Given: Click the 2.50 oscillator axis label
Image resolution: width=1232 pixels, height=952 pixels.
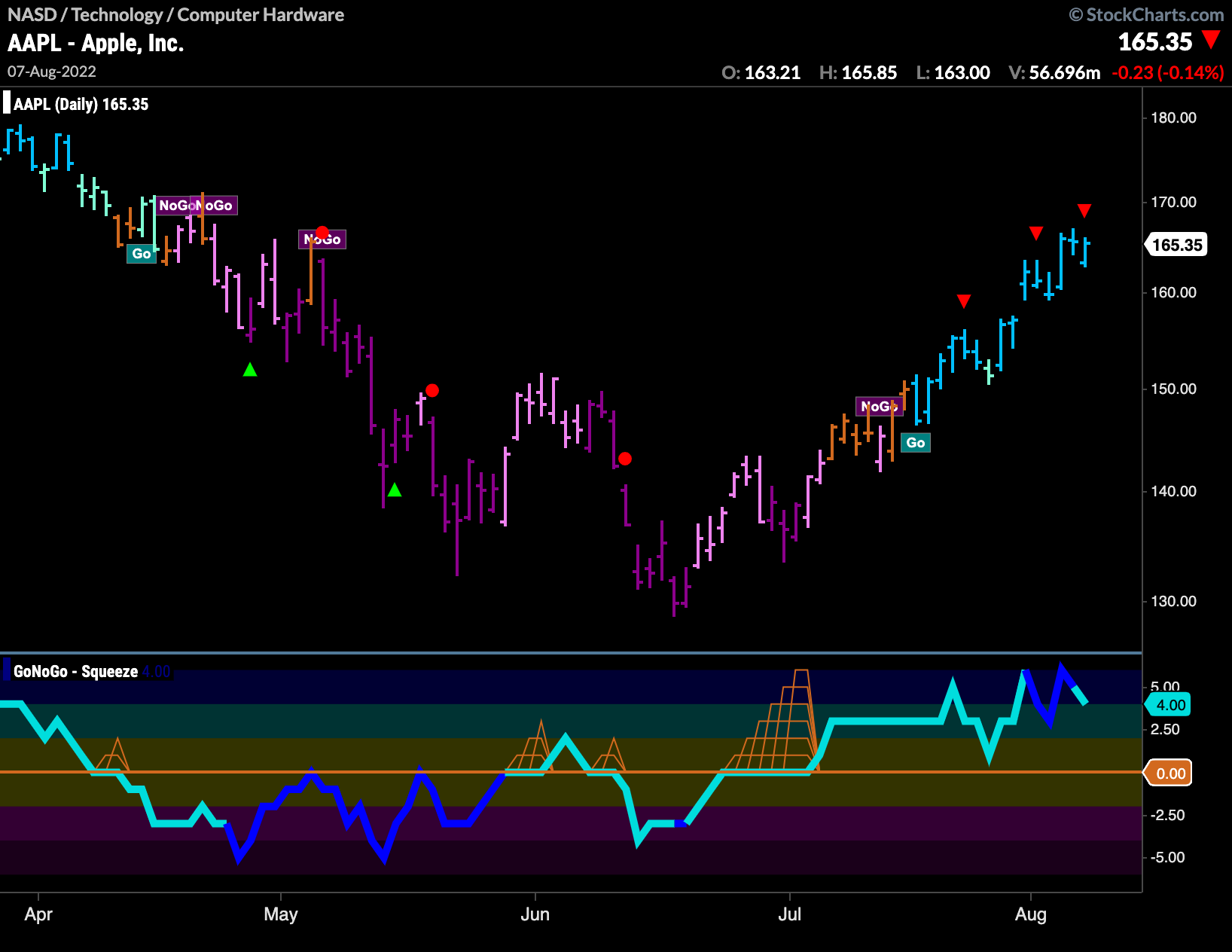Looking at the screenshot, I should 1165,729.
